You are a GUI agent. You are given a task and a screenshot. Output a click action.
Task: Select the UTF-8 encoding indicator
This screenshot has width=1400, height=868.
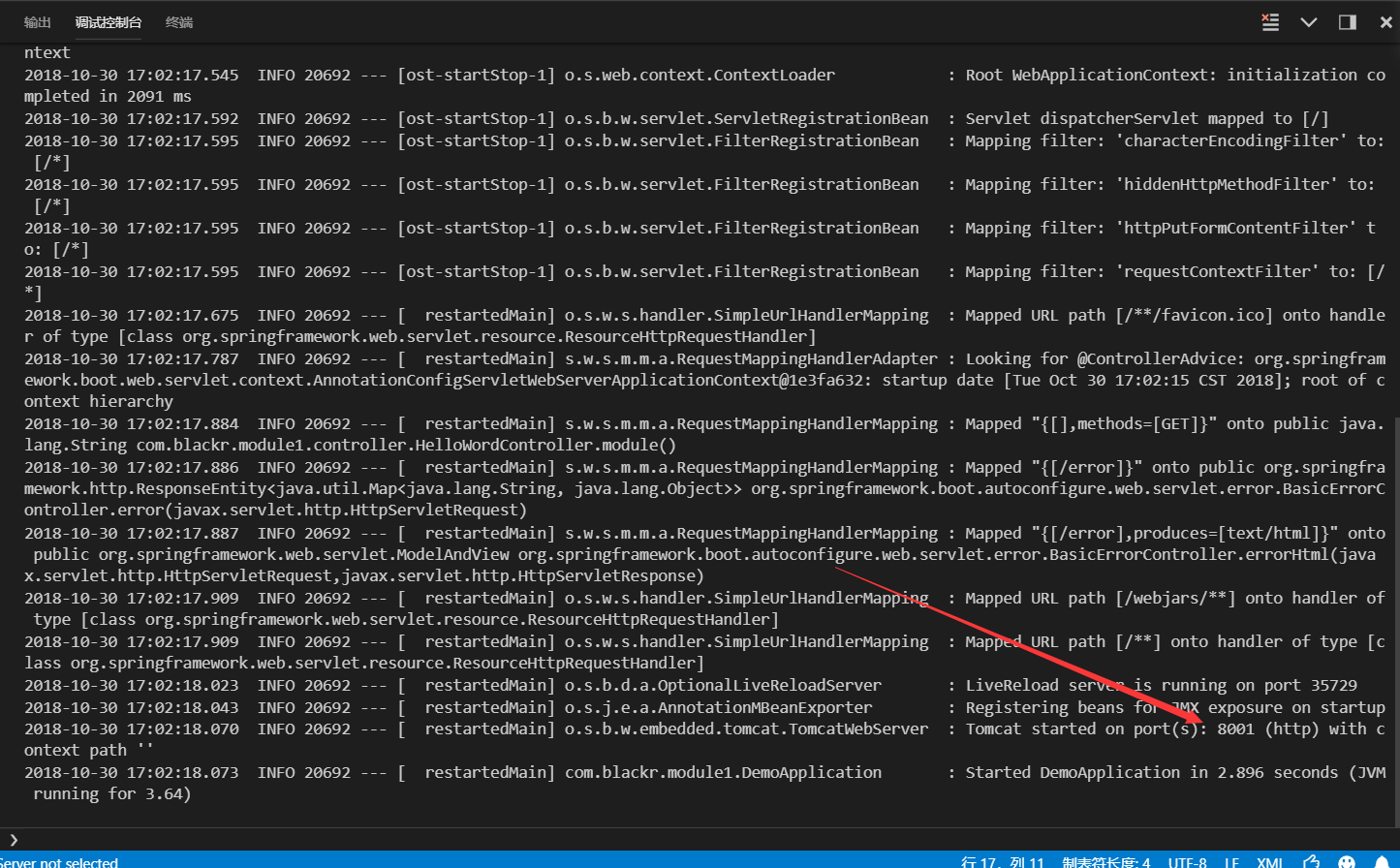coord(1187,862)
